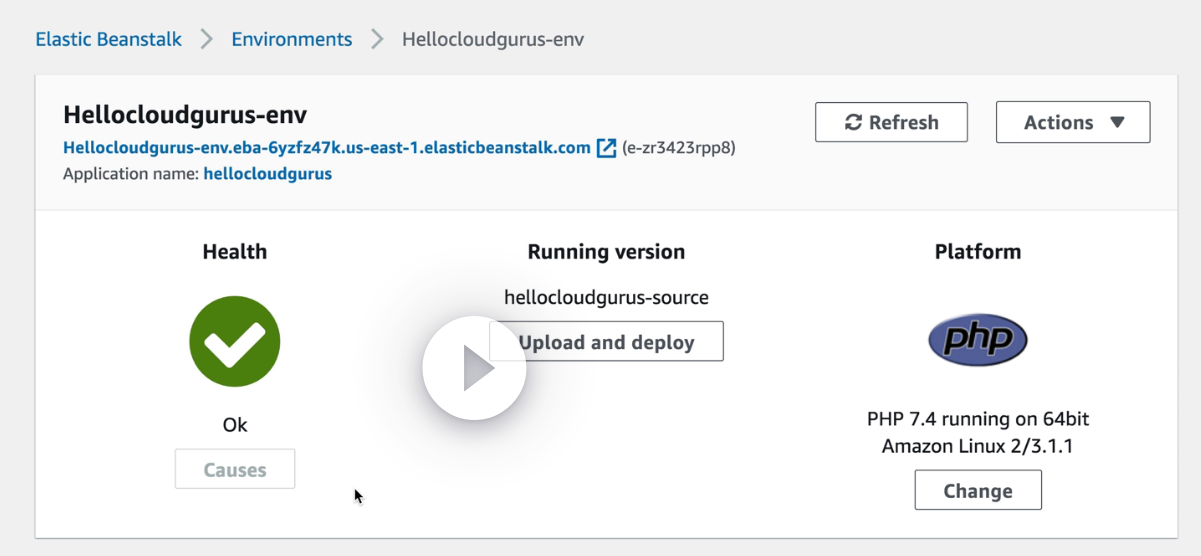This screenshot has width=1201, height=556.
Task: Click the green health checkmark icon
Action: click(x=234, y=342)
